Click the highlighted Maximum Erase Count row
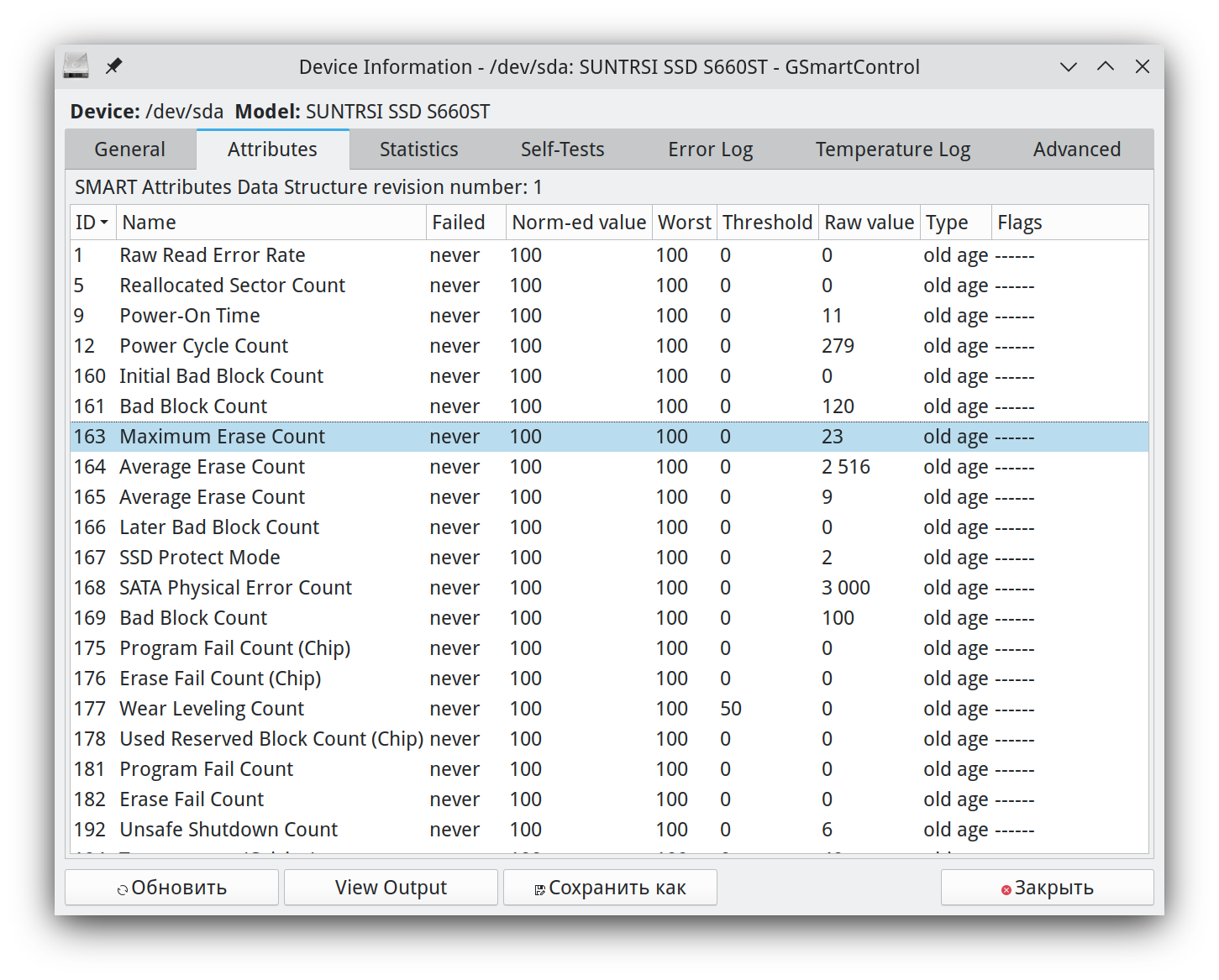The height and width of the screenshot is (980, 1219). (x=609, y=437)
